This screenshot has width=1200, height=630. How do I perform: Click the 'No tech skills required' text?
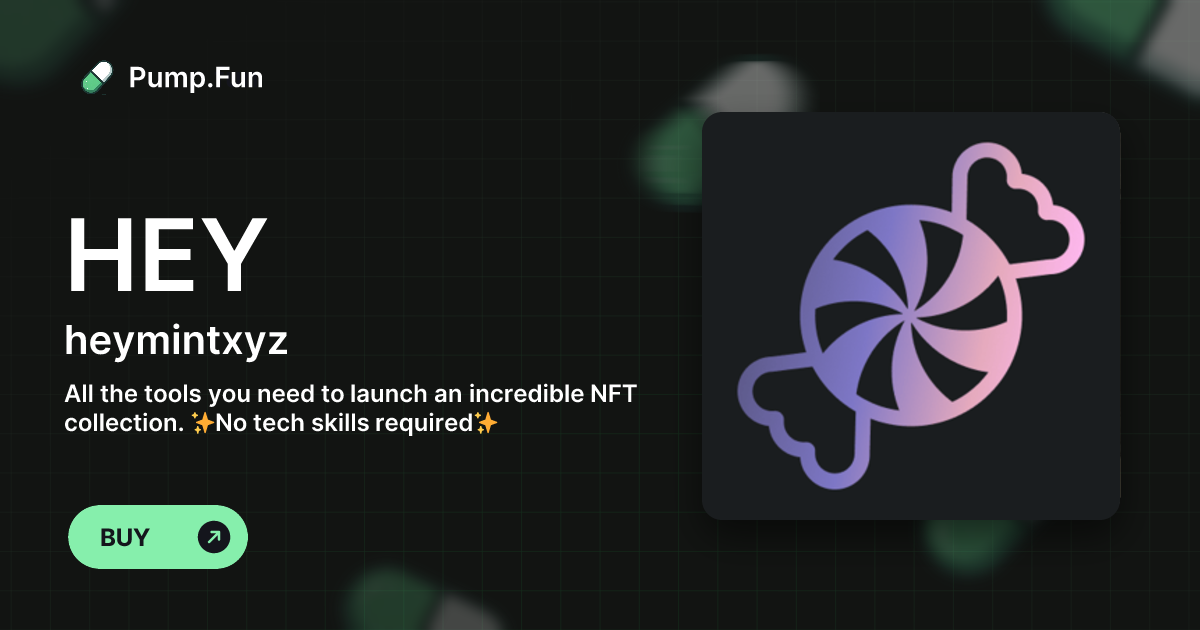click(345, 423)
